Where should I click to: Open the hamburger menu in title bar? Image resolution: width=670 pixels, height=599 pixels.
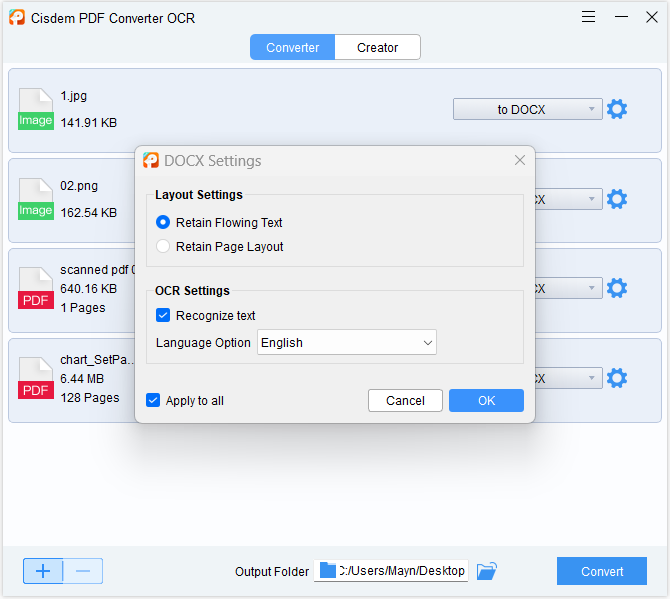tap(589, 17)
